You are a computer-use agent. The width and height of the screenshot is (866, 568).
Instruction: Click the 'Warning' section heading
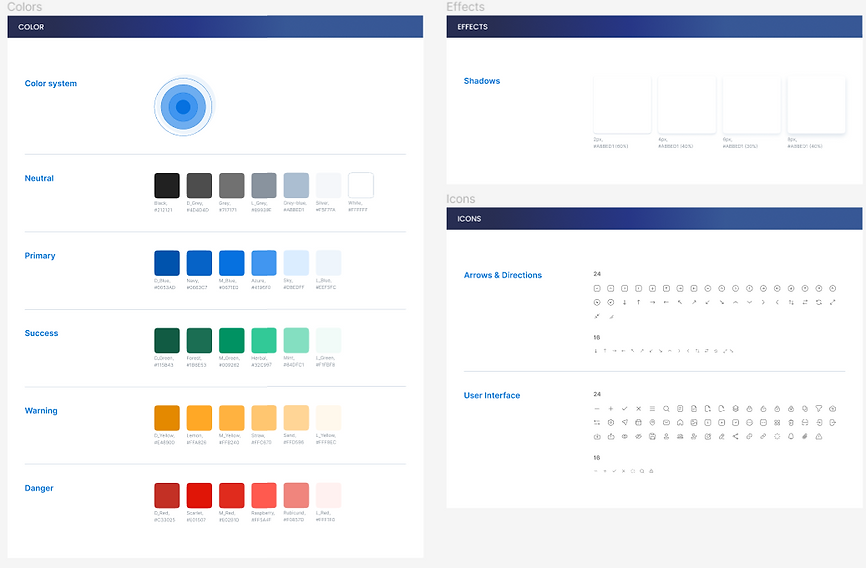click(x=41, y=411)
